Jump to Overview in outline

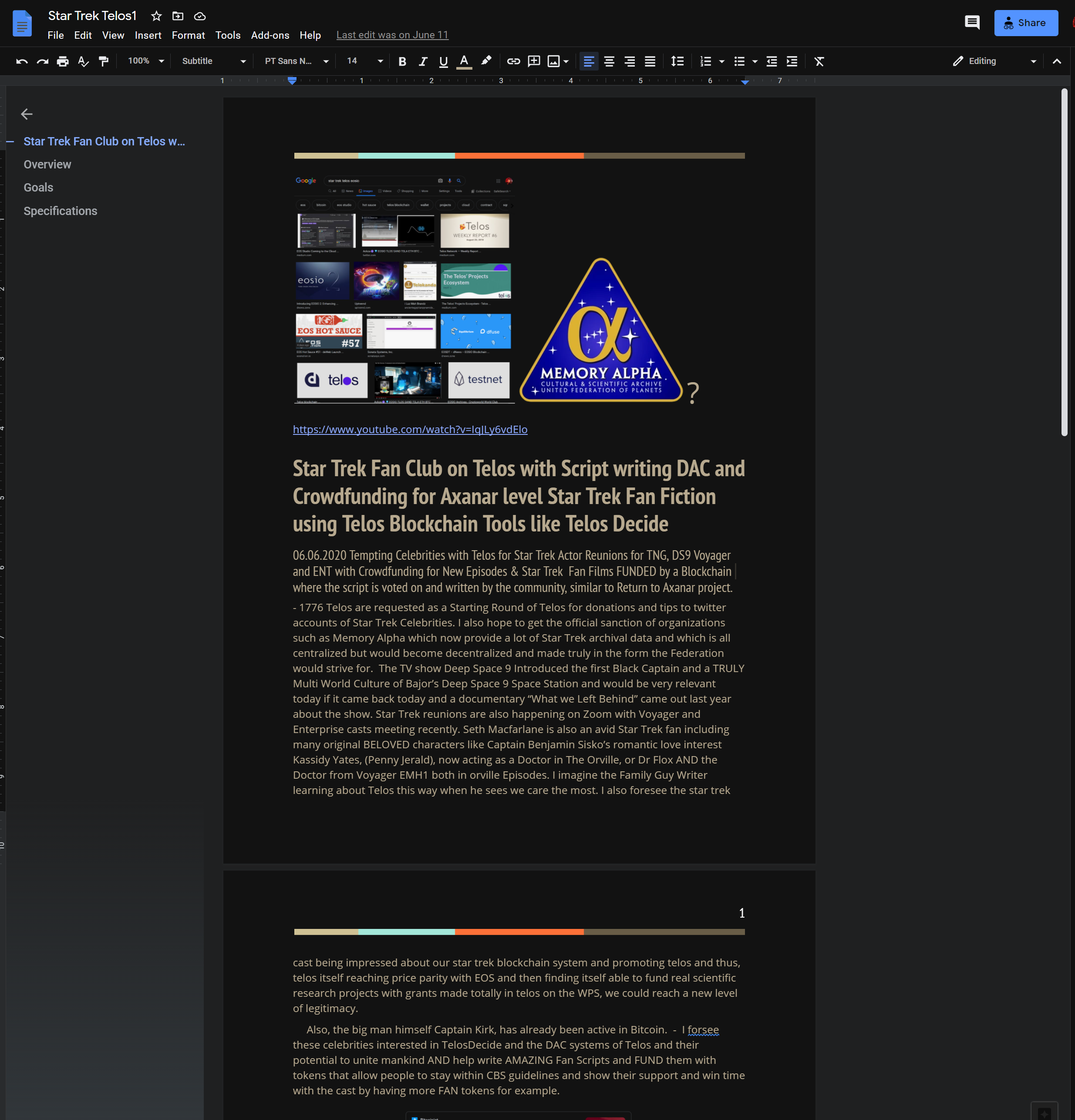pyautogui.click(x=47, y=165)
